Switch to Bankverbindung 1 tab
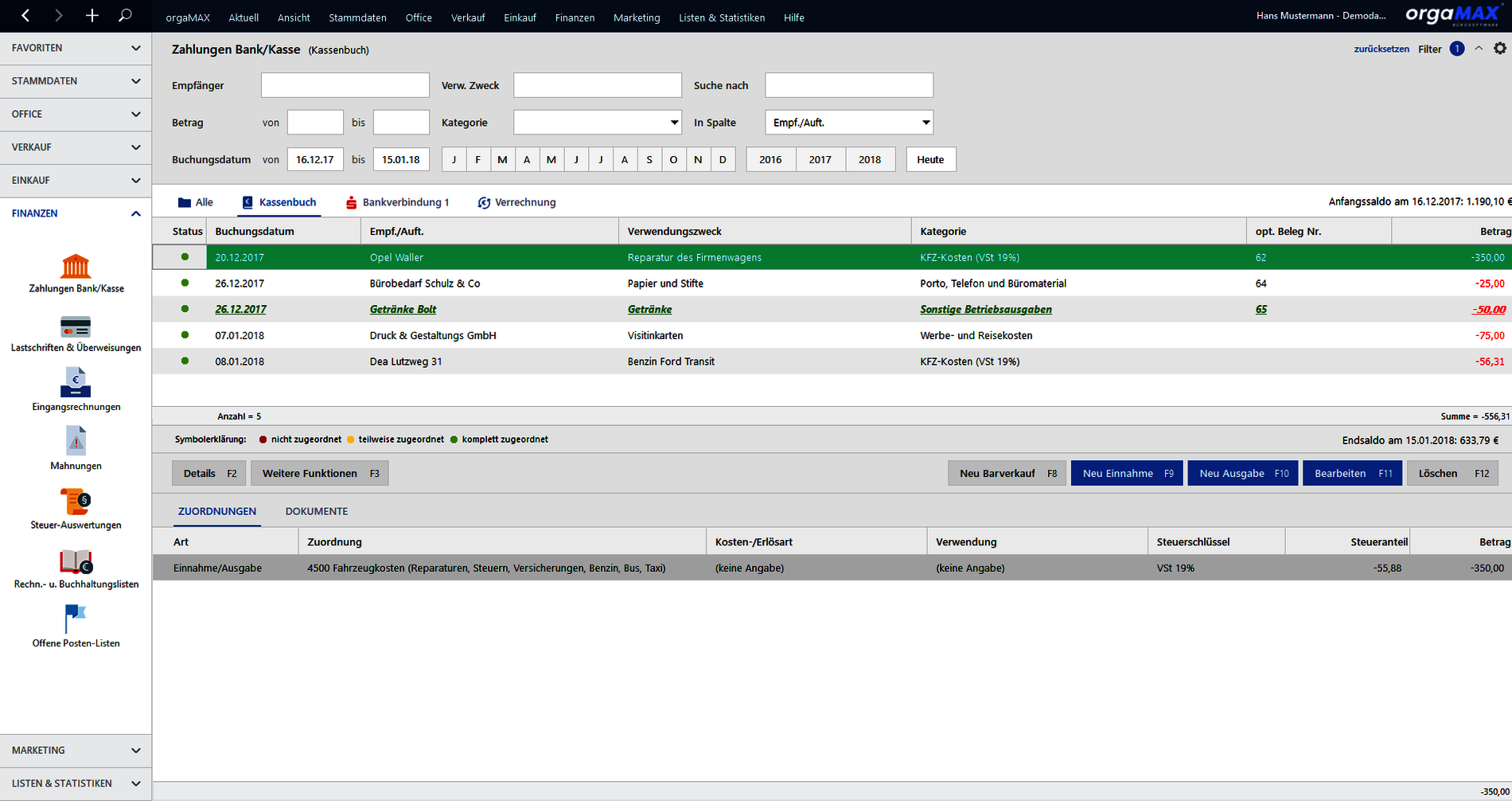 tap(397, 202)
